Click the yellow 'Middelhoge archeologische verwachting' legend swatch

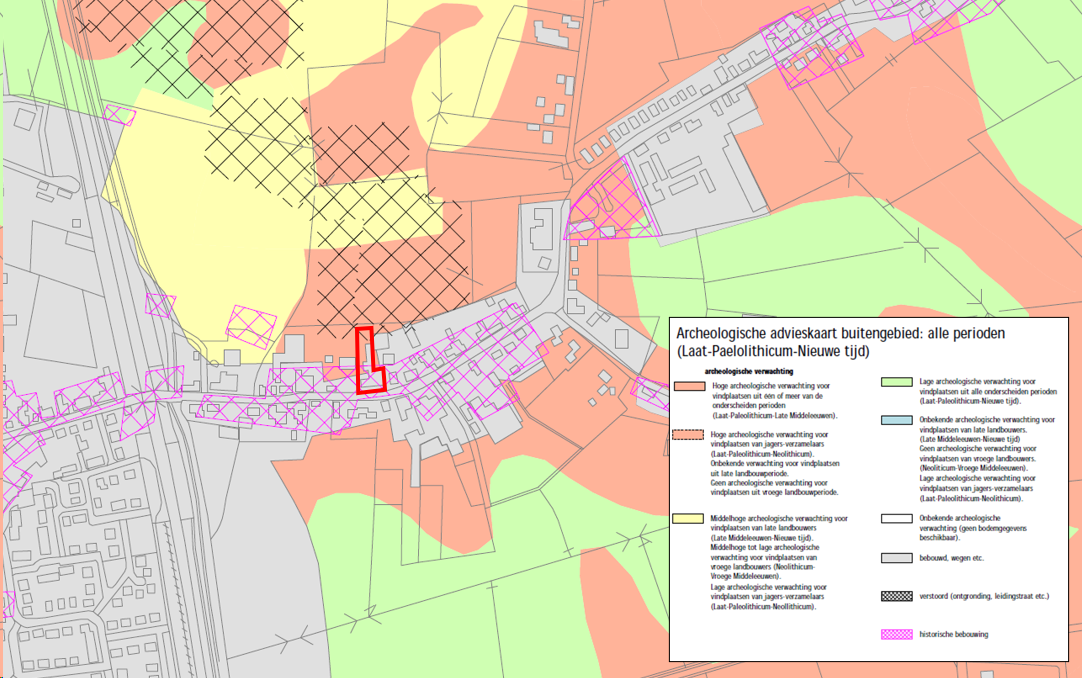[688, 519]
